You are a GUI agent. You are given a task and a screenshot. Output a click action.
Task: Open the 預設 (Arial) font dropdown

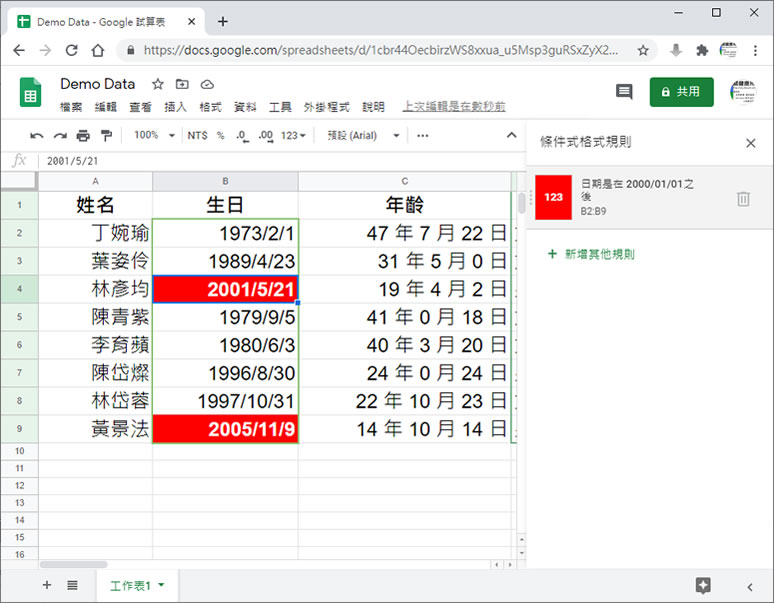point(364,135)
